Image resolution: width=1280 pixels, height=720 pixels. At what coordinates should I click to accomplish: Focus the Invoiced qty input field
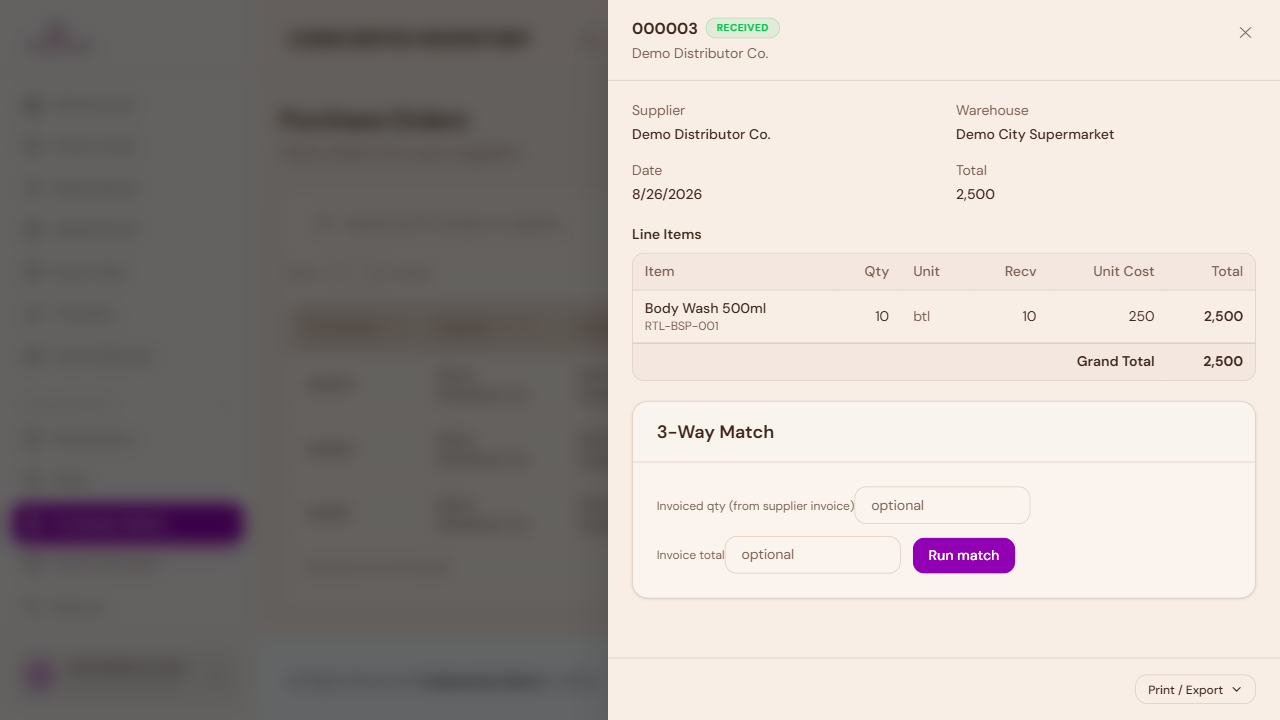click(x=942, y=505)
